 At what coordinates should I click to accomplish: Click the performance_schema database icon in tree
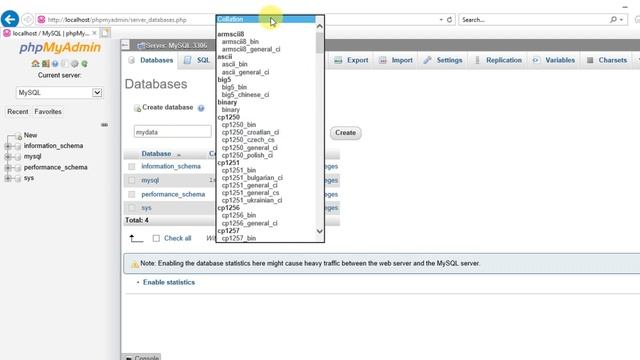pos(18,168)
